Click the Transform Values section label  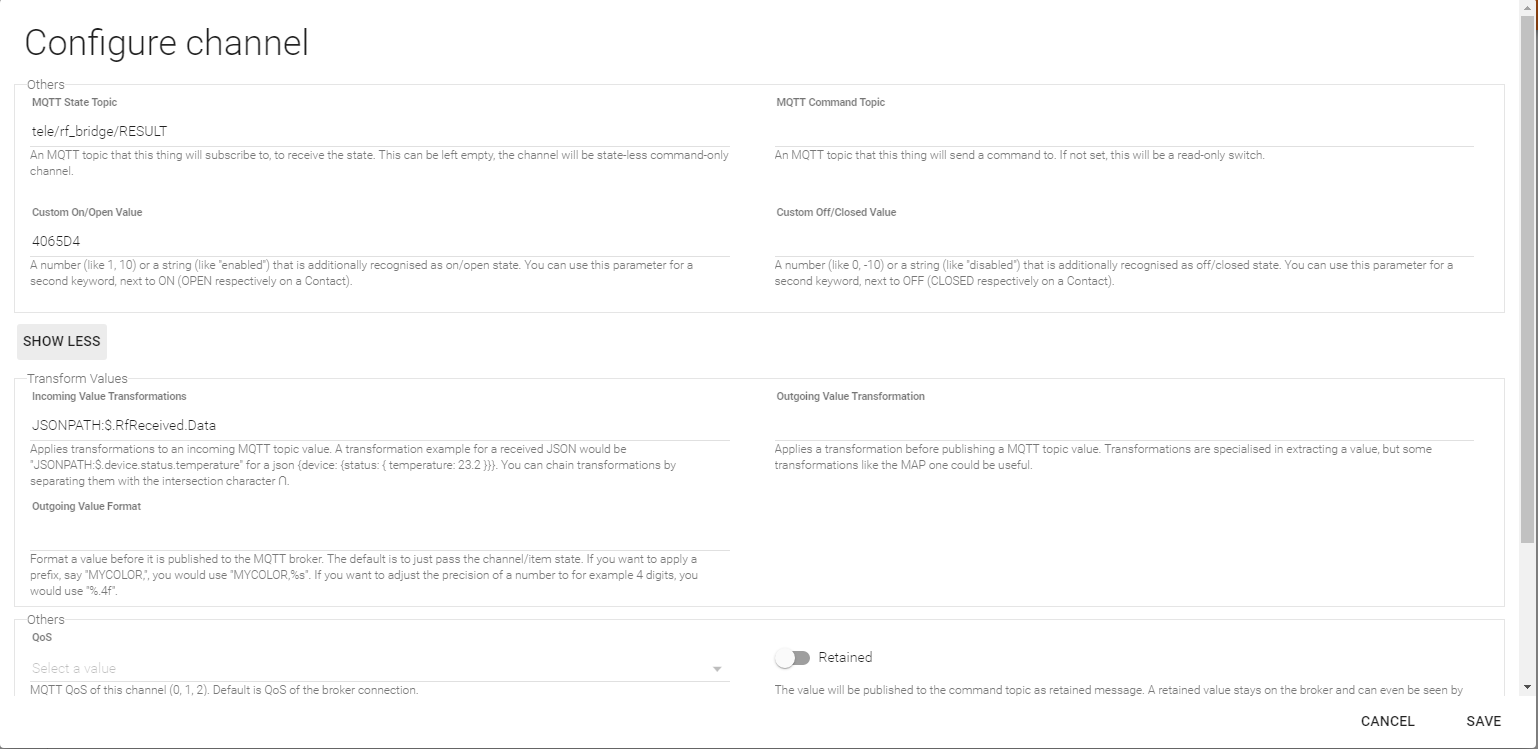[77, 379]
